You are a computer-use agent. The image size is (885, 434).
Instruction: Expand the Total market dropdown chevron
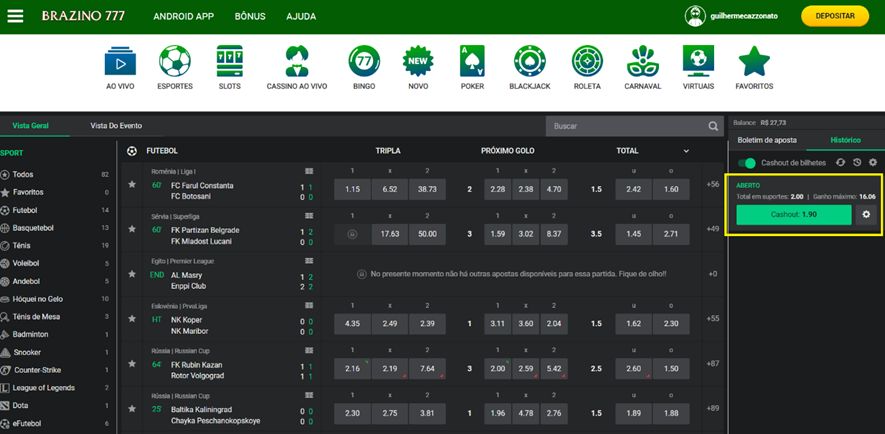tap(686, 151)
